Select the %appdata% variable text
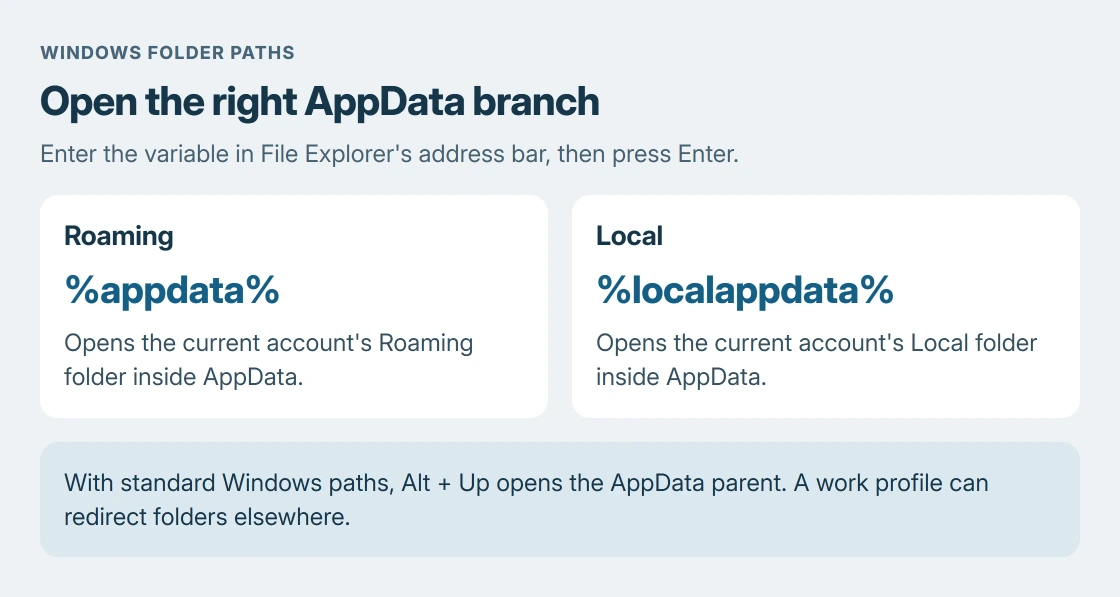 click(171, 290)
